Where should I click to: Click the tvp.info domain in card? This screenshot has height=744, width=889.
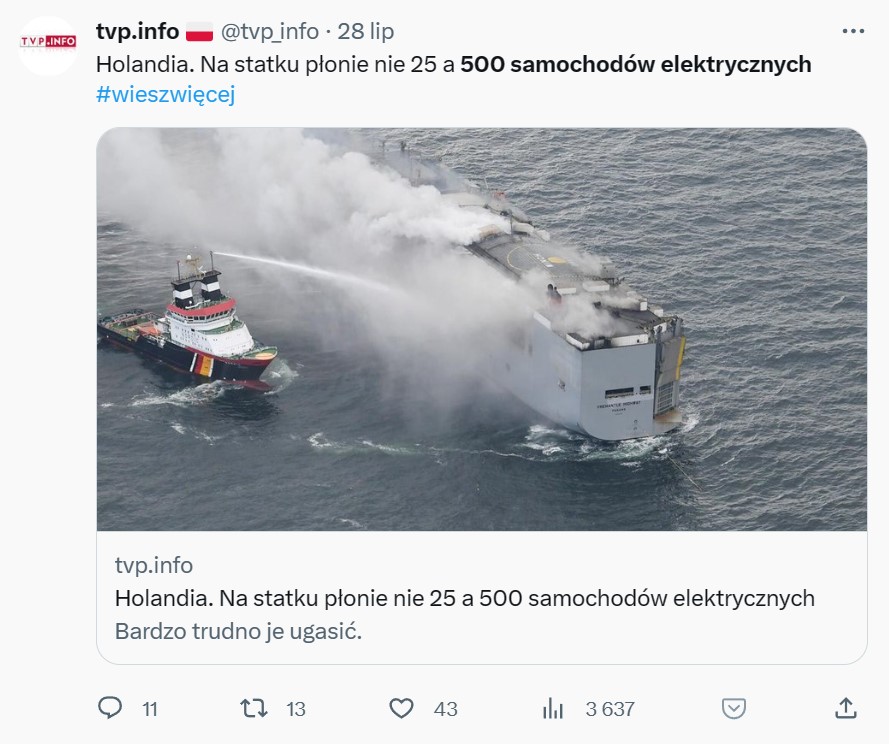(x=154, y=565)
